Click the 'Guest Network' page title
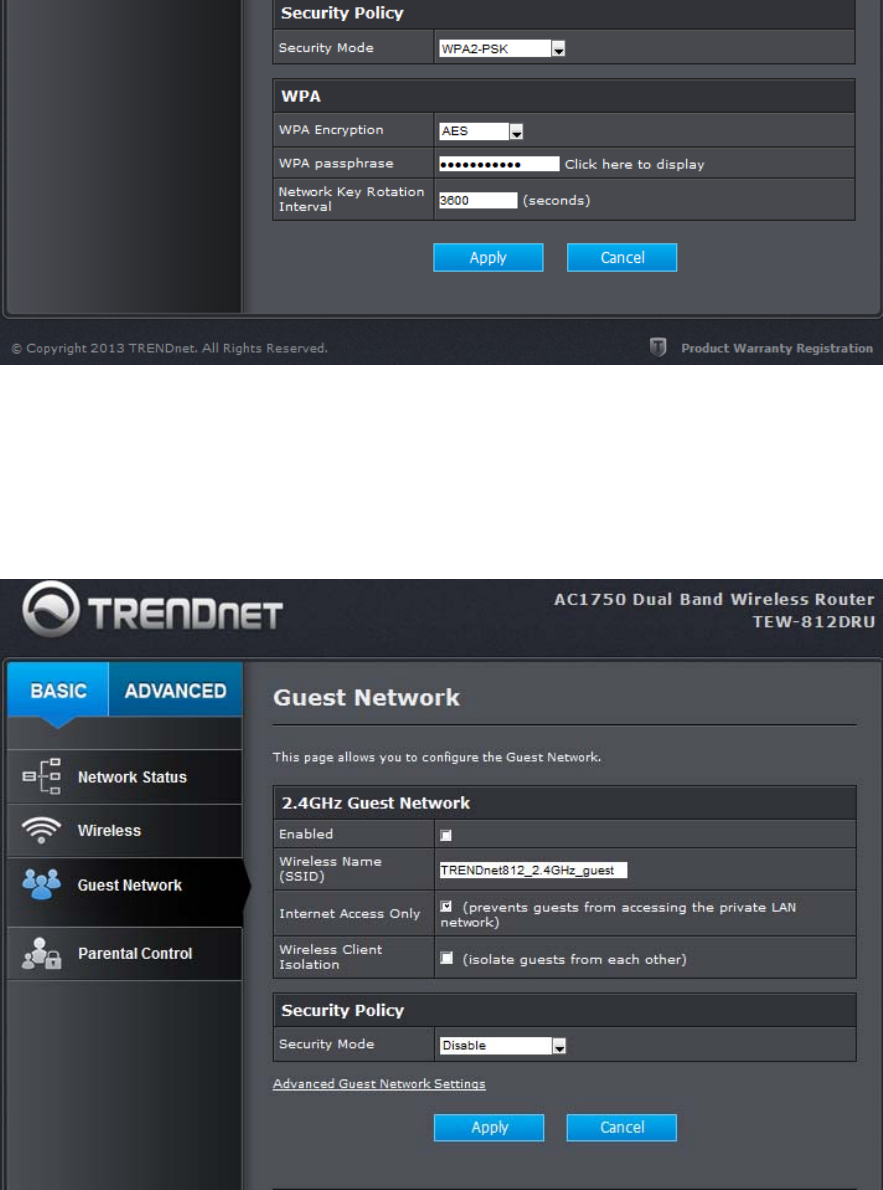This screenshot has width=883, height=1190. tap(367, 697)
